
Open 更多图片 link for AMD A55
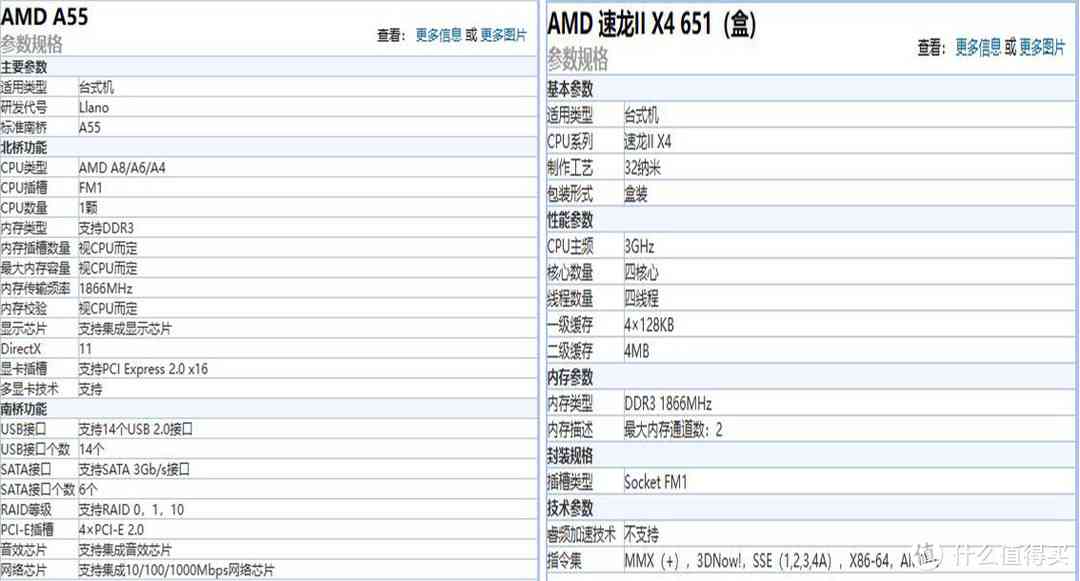pos(505,34)
